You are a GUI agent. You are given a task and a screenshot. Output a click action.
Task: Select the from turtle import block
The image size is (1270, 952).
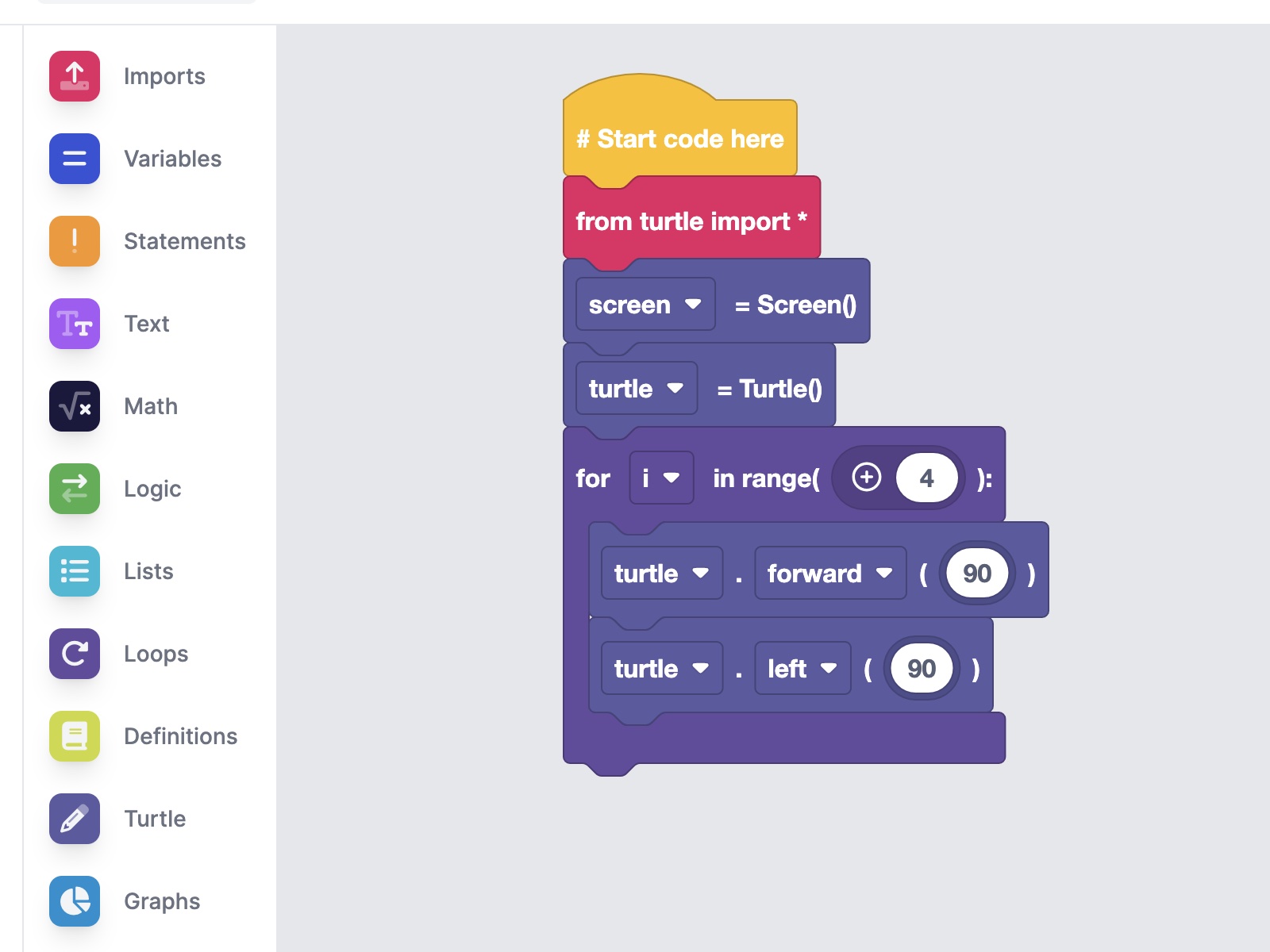(691, 221)
